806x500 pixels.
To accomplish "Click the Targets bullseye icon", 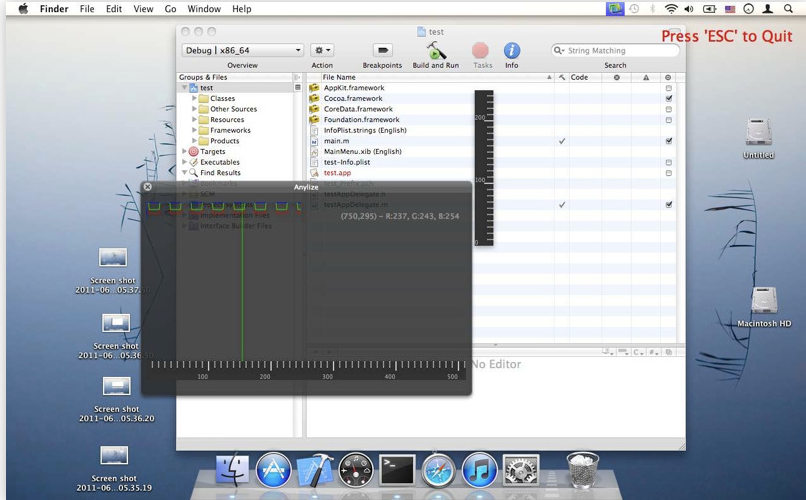I will pyautogui.click(x=194, y=152).
